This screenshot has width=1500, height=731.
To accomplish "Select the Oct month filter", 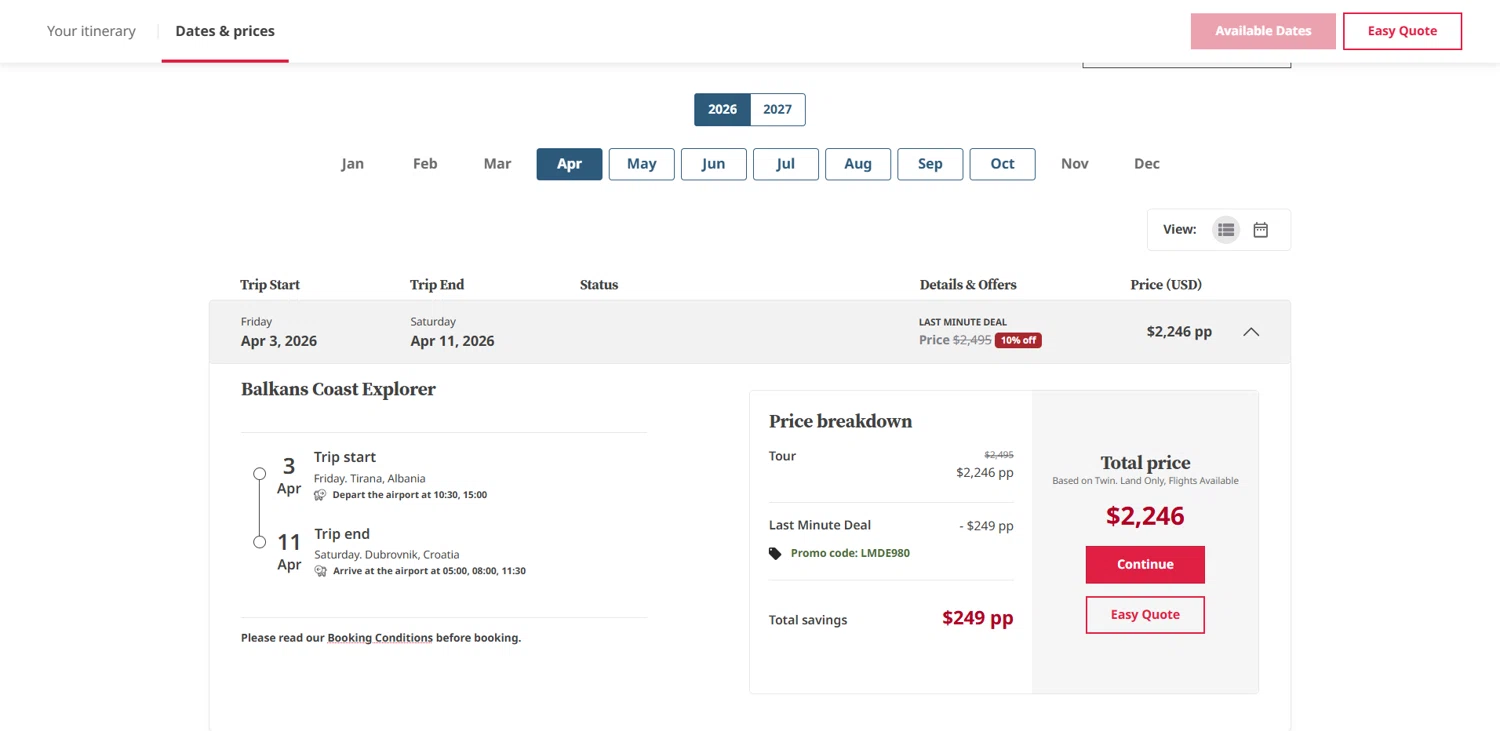I will click(x=1003, y=164).
